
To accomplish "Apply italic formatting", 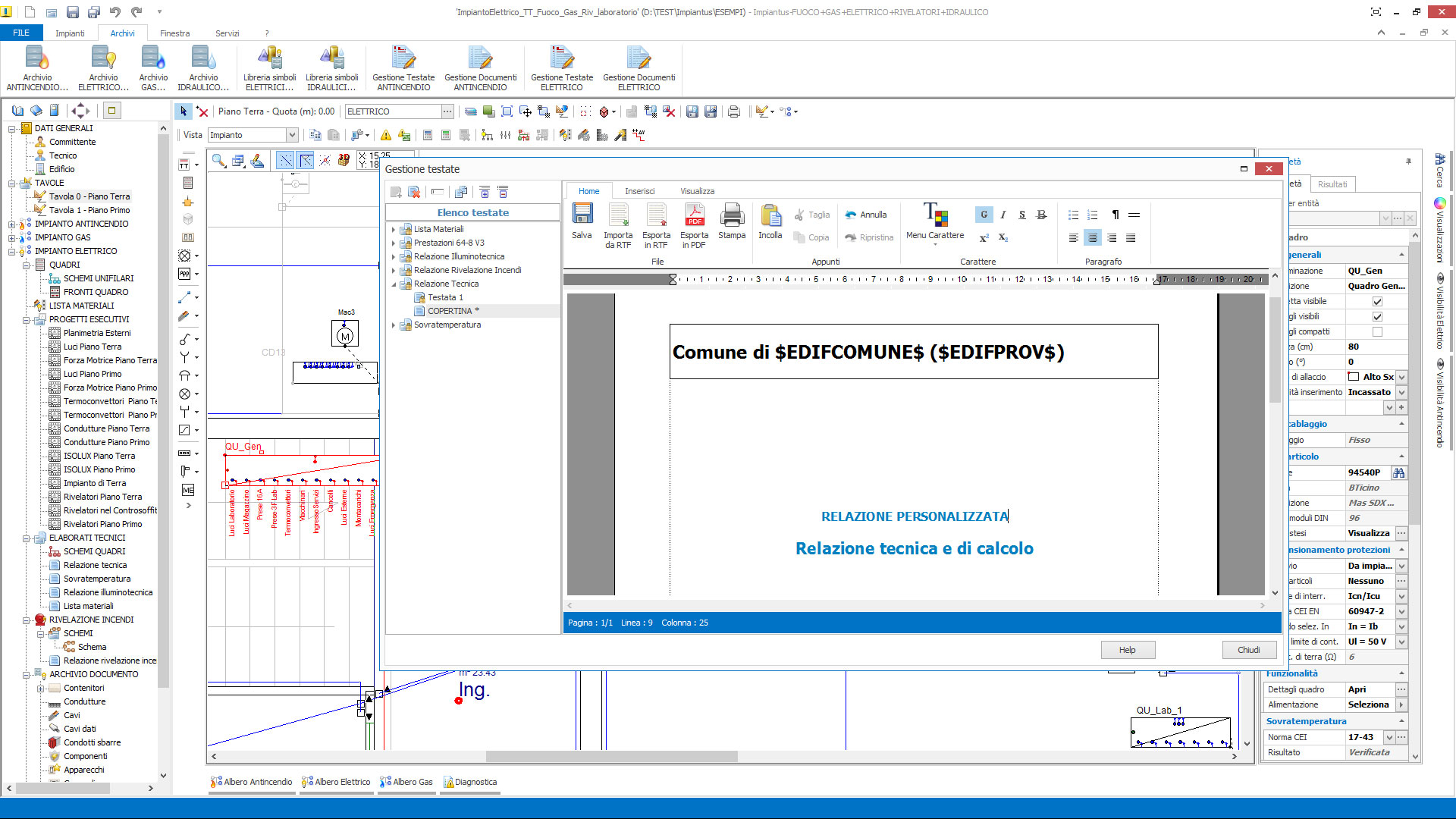I will 1003,215.
